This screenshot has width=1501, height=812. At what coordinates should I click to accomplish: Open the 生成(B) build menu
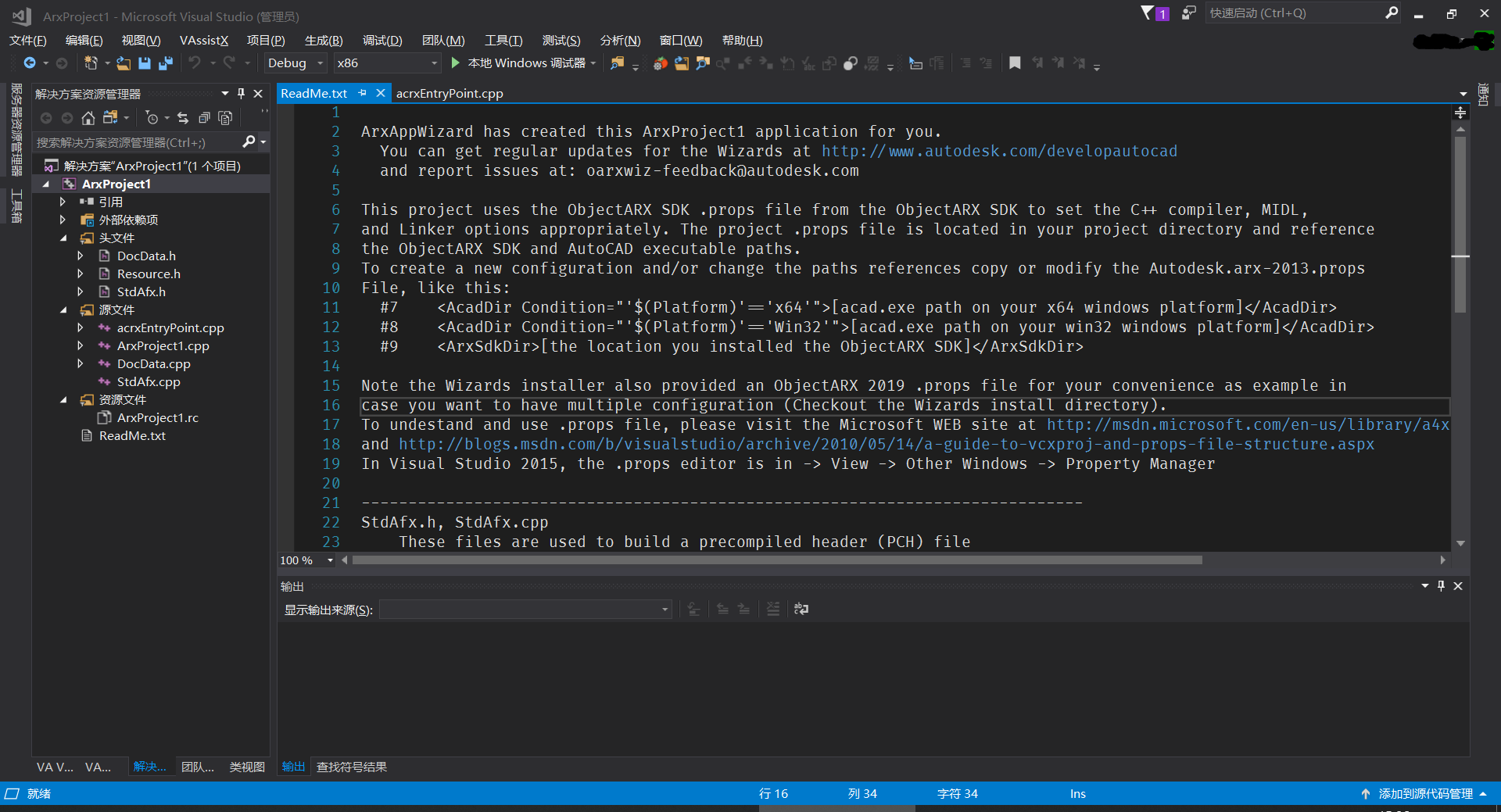click(x=324, y=41)
